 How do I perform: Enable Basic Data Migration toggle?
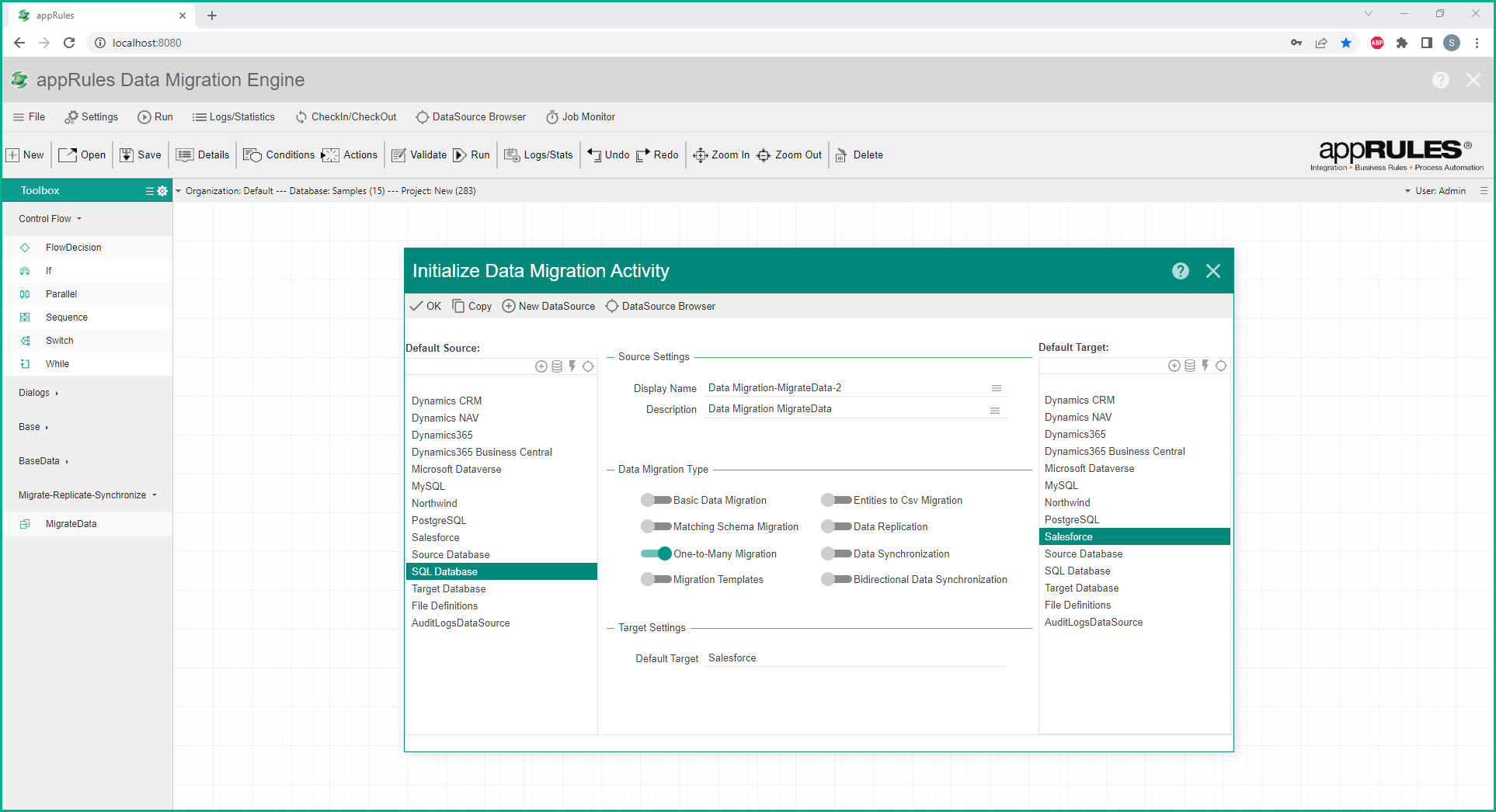(656, 500)
